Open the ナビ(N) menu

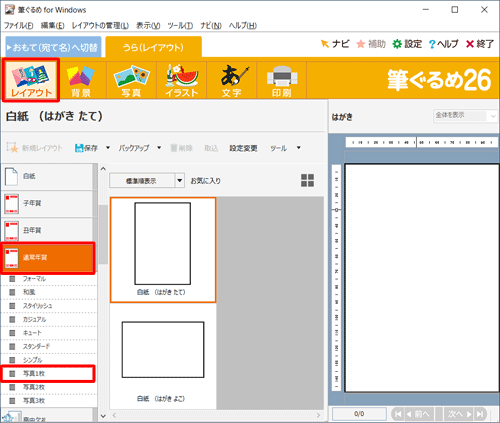click(x=211, y=25)
